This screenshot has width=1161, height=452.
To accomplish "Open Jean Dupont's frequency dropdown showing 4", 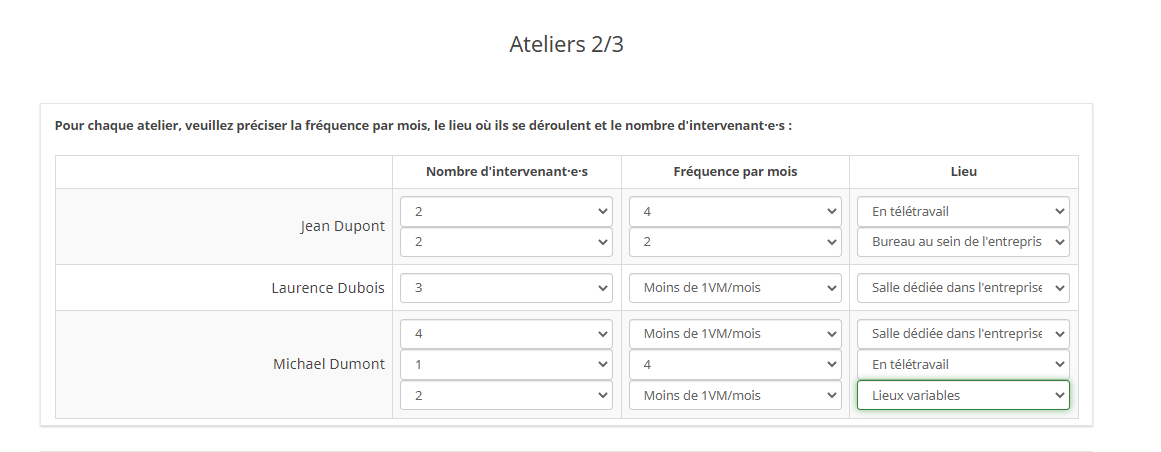I will 735,211.
